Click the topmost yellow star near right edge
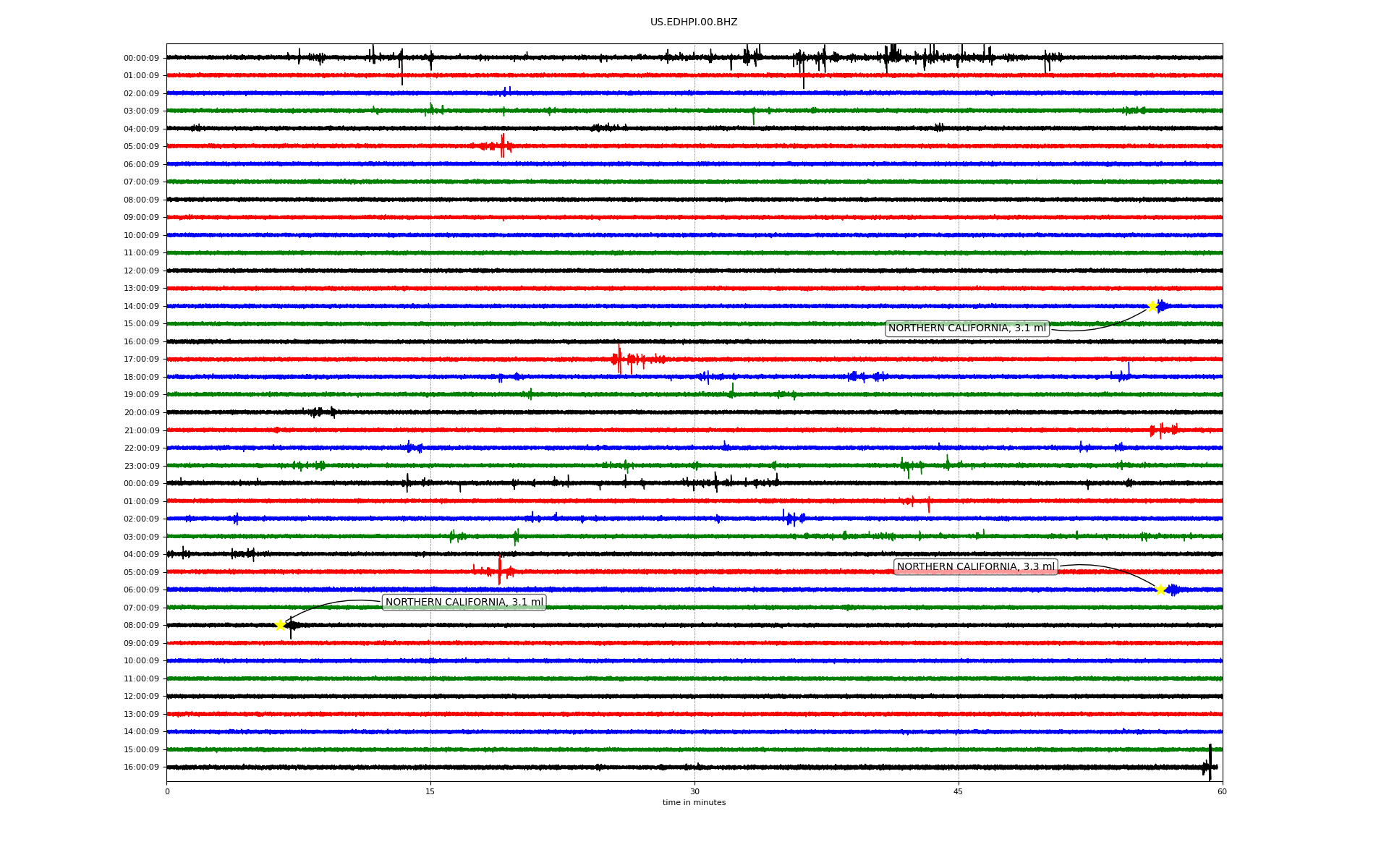This screenshot has height=868, width=1389. coord(1152,306)
